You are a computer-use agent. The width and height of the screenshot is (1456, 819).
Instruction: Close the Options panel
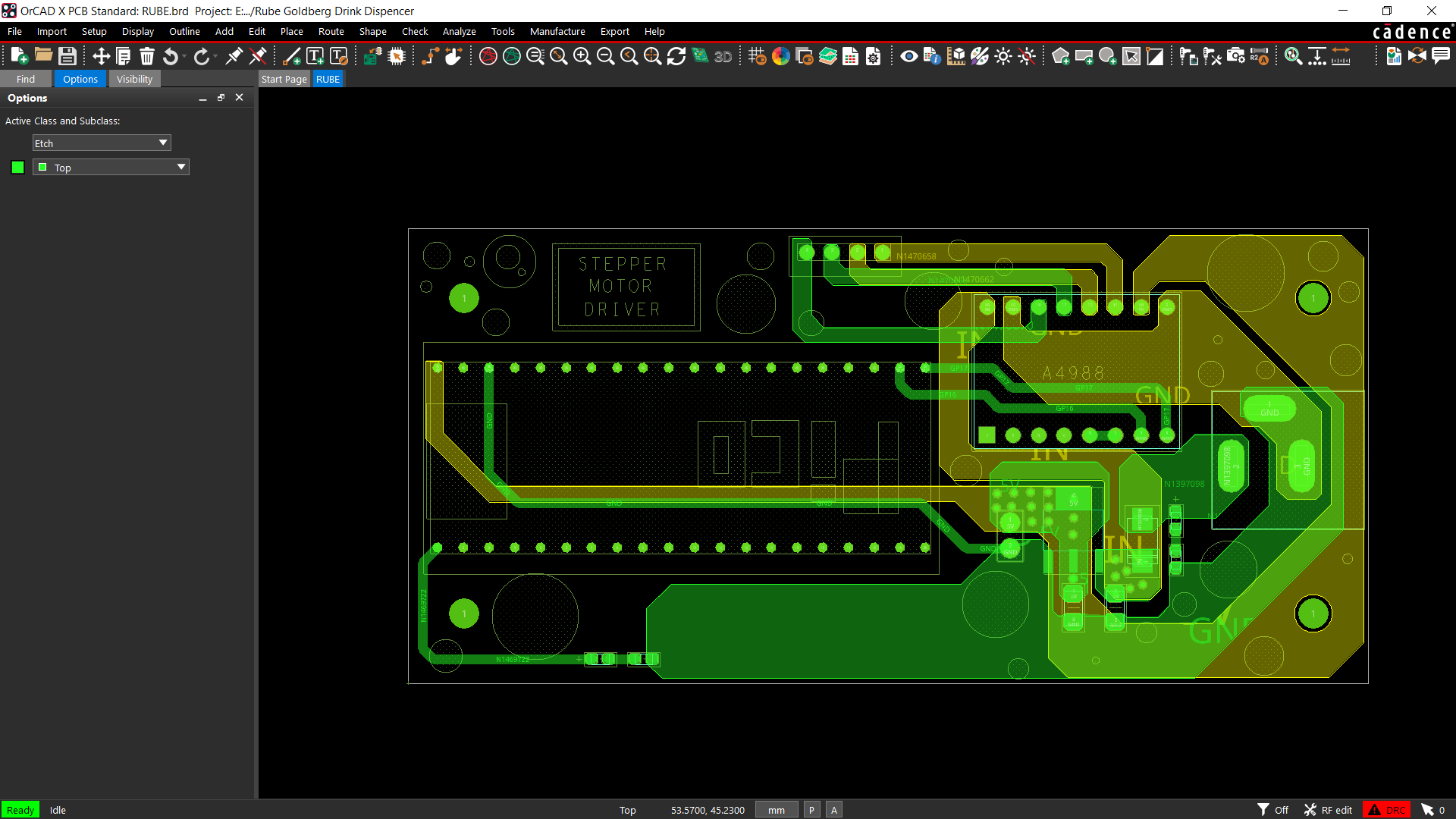click(x=240, y=98)
